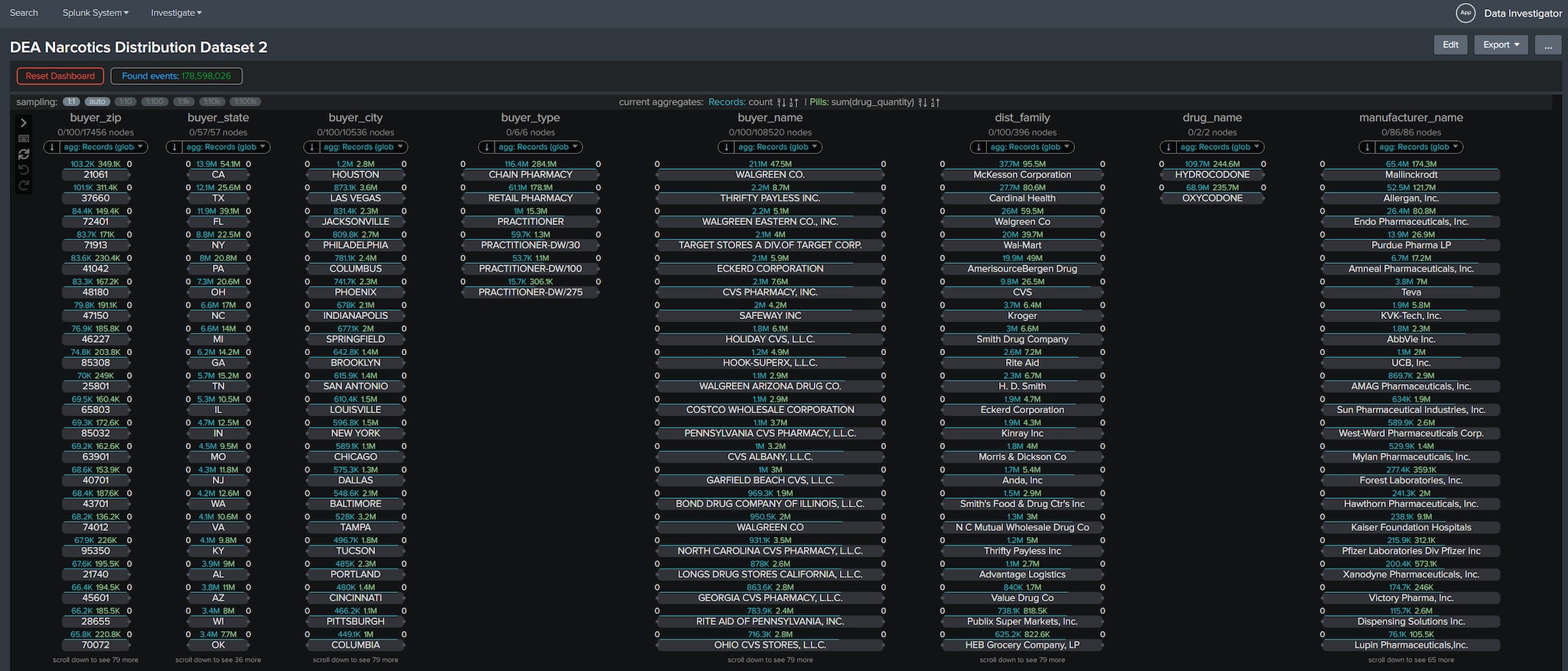Click the undo icon in left sidebar
Screen dimensions: 1568x671
tap(24, 169)
